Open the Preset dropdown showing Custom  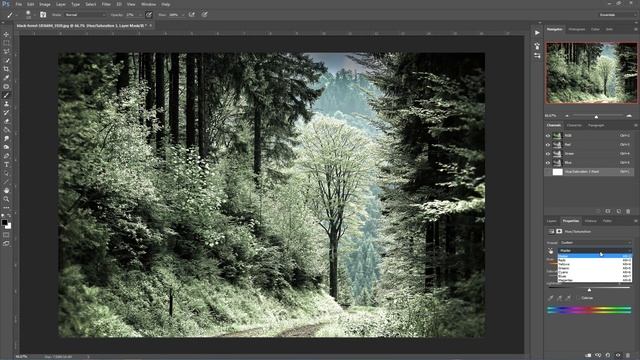(x=596, y=242)
